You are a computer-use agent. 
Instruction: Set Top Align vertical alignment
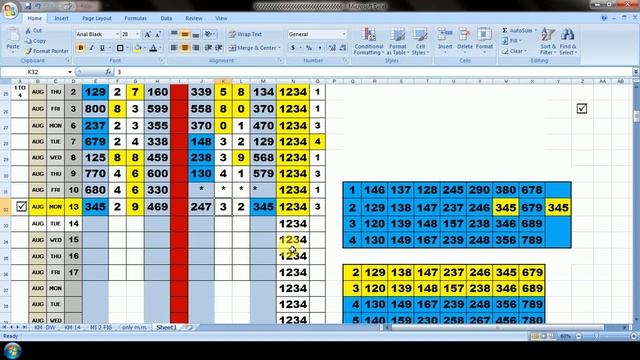[174, 34]
